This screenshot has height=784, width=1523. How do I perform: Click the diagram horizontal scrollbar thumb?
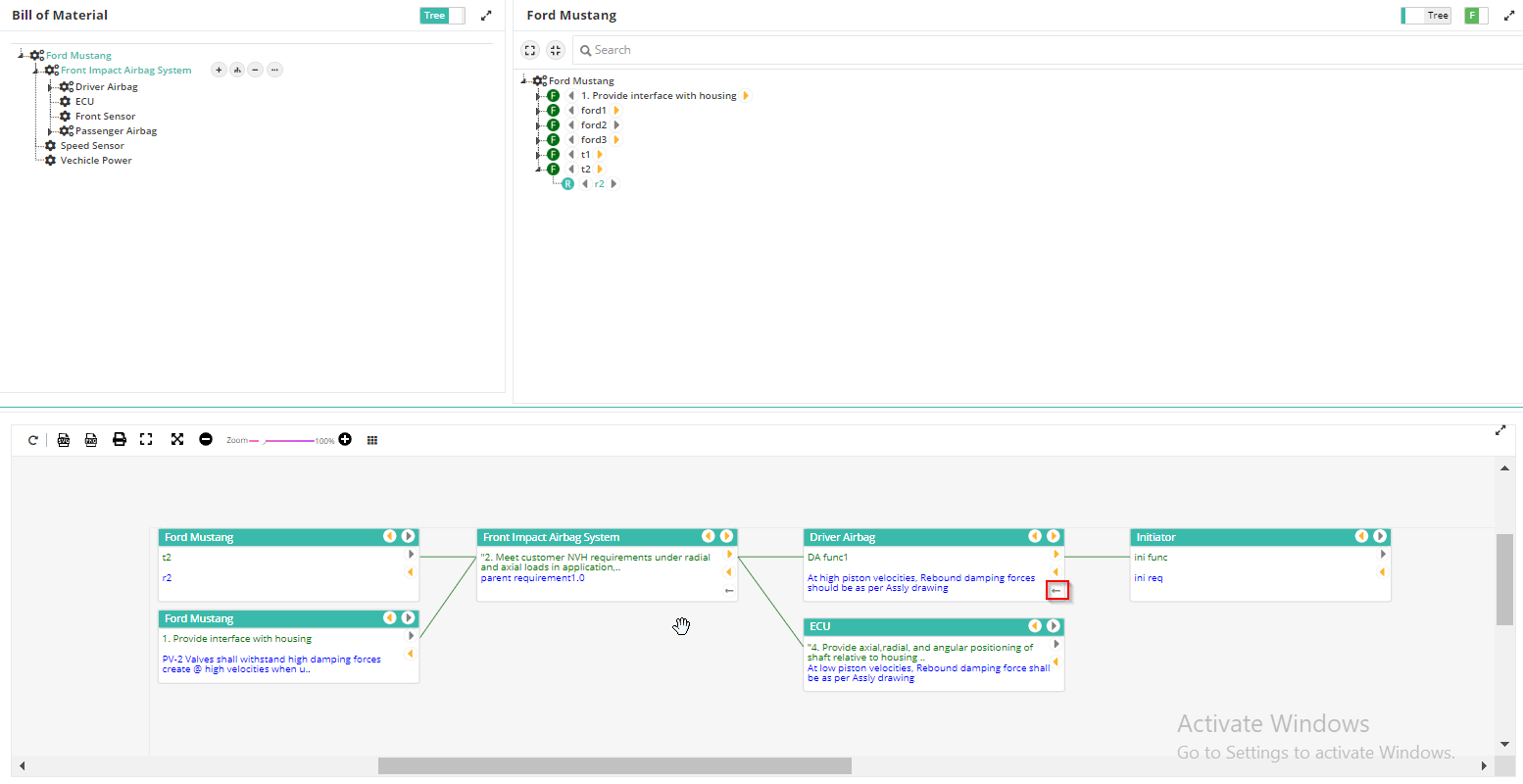point(614,765)
